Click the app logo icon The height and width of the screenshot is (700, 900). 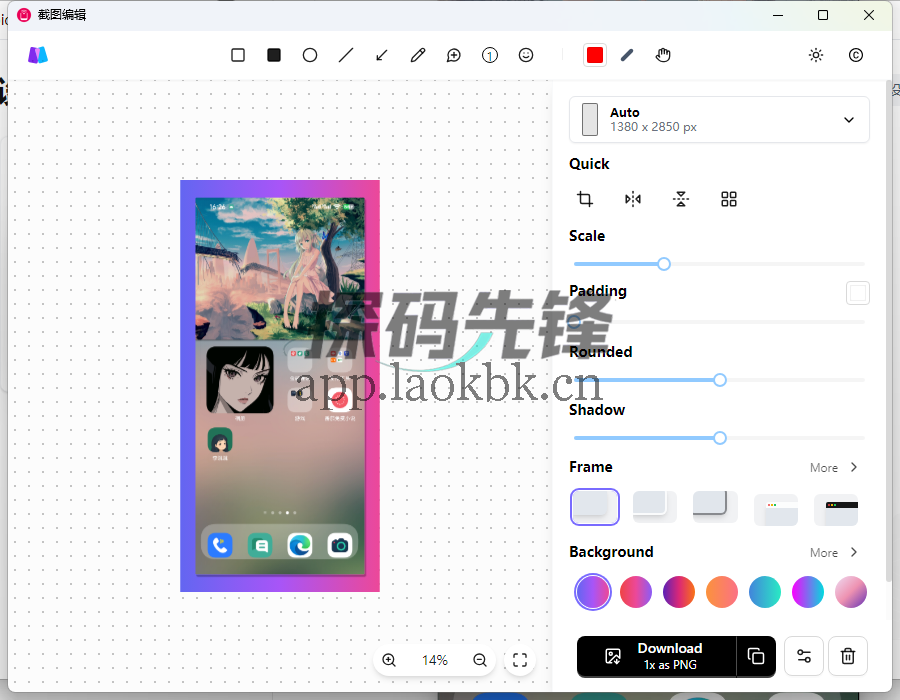[x=38, y=55]
